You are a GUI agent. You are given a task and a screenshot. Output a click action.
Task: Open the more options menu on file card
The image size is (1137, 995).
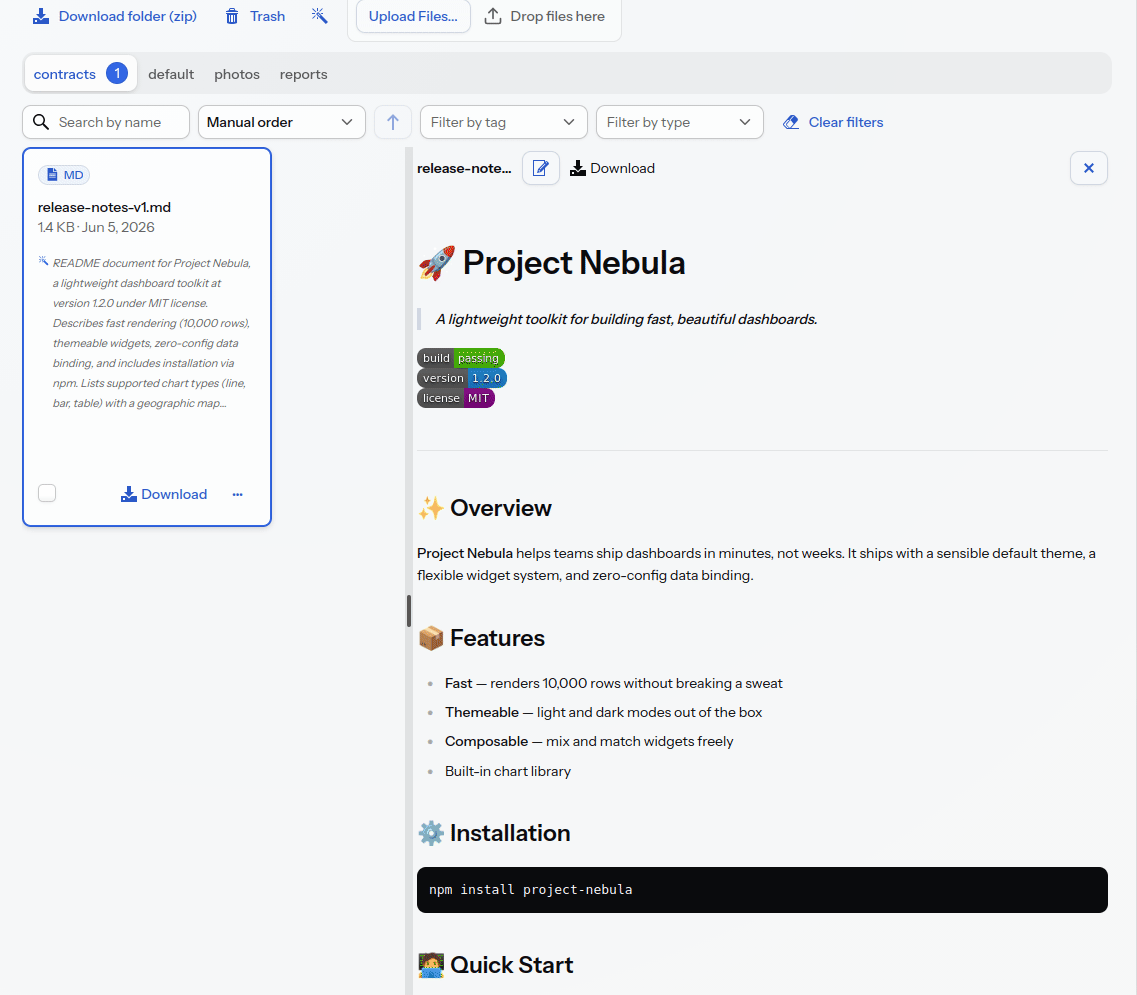click(237, 494)
